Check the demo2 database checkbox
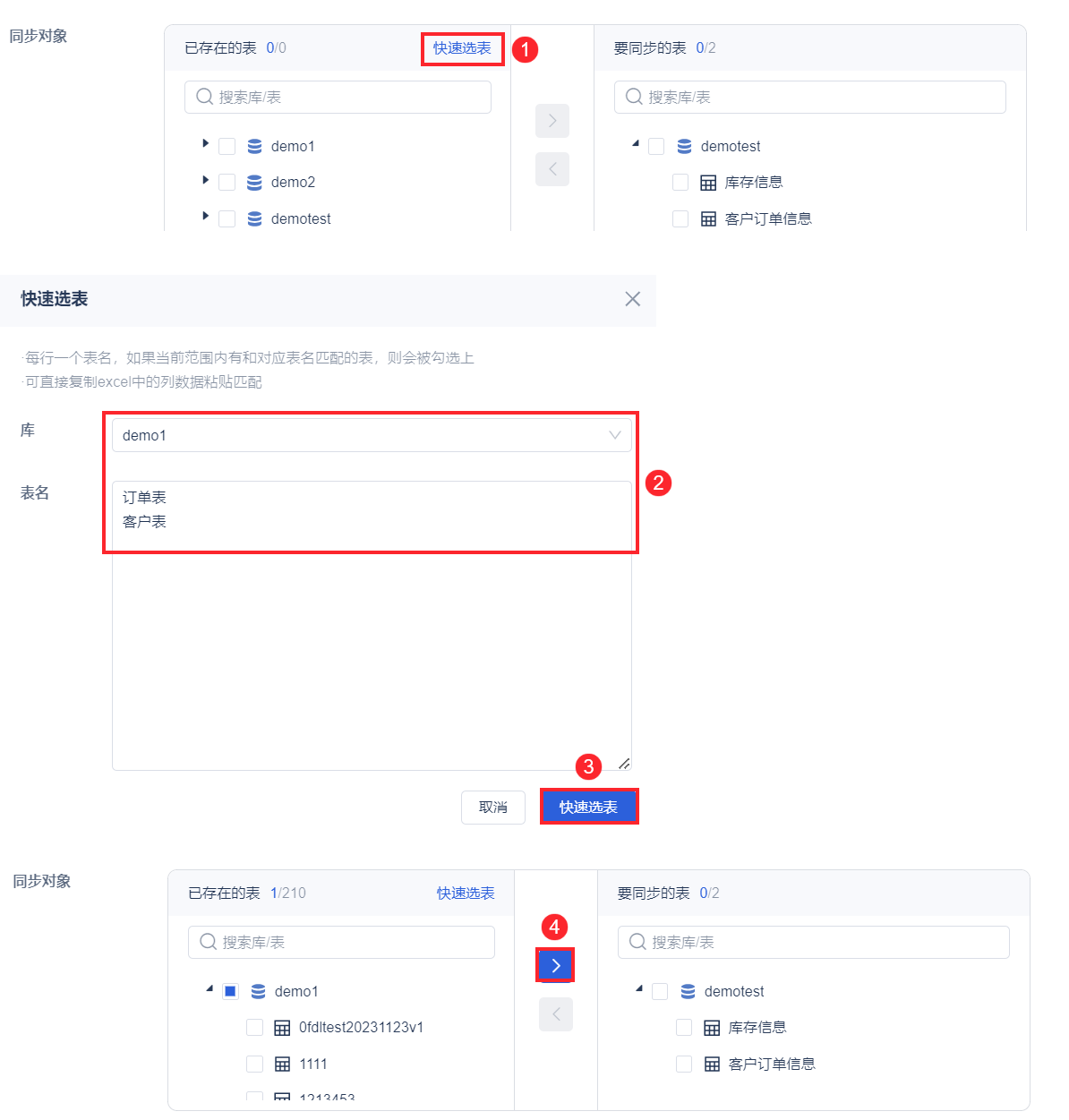Viewport: 1069px width, 1120px height. tap(227, 183)
